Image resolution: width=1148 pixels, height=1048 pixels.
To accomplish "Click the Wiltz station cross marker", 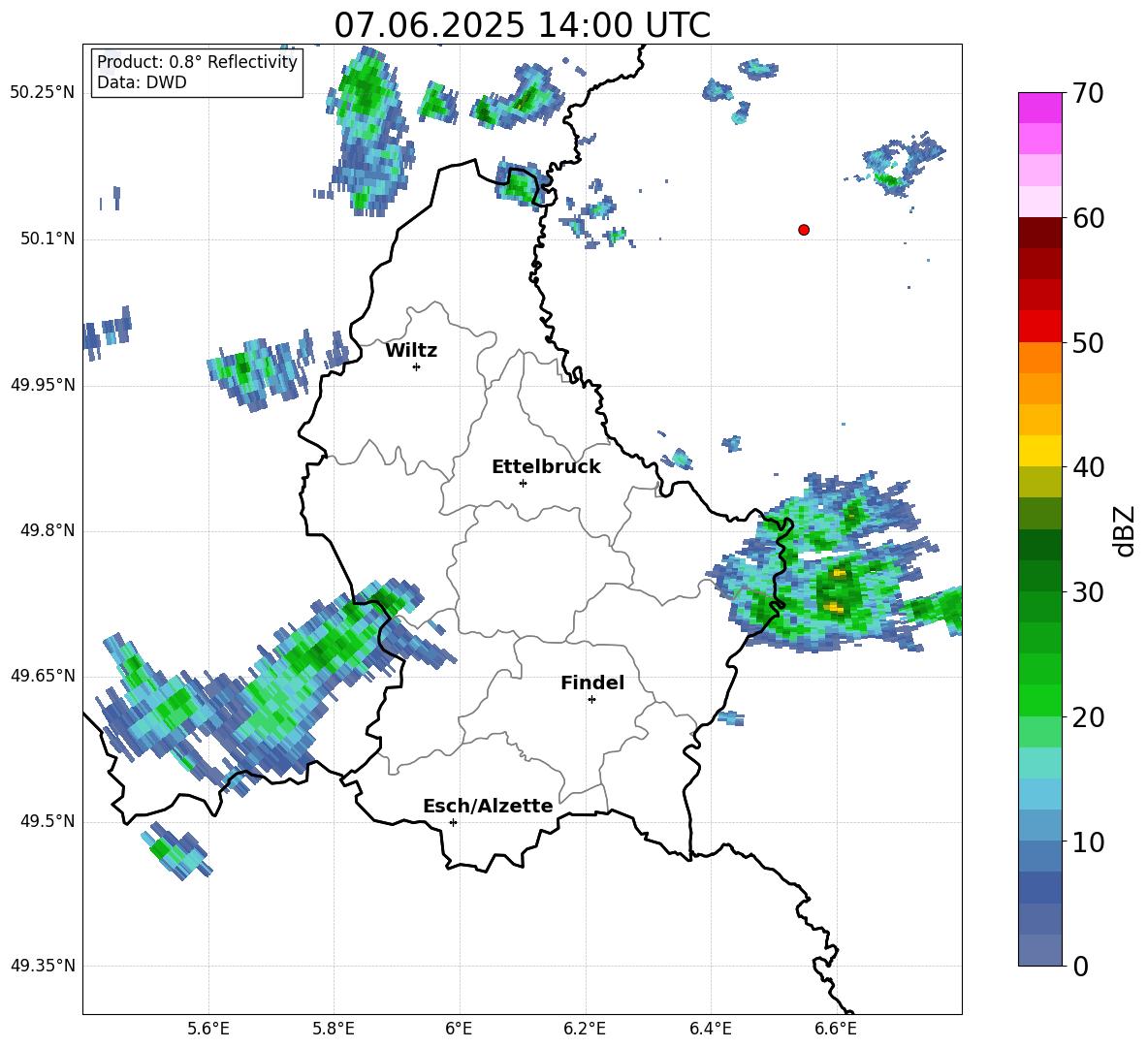I will [x=417, y=366].
